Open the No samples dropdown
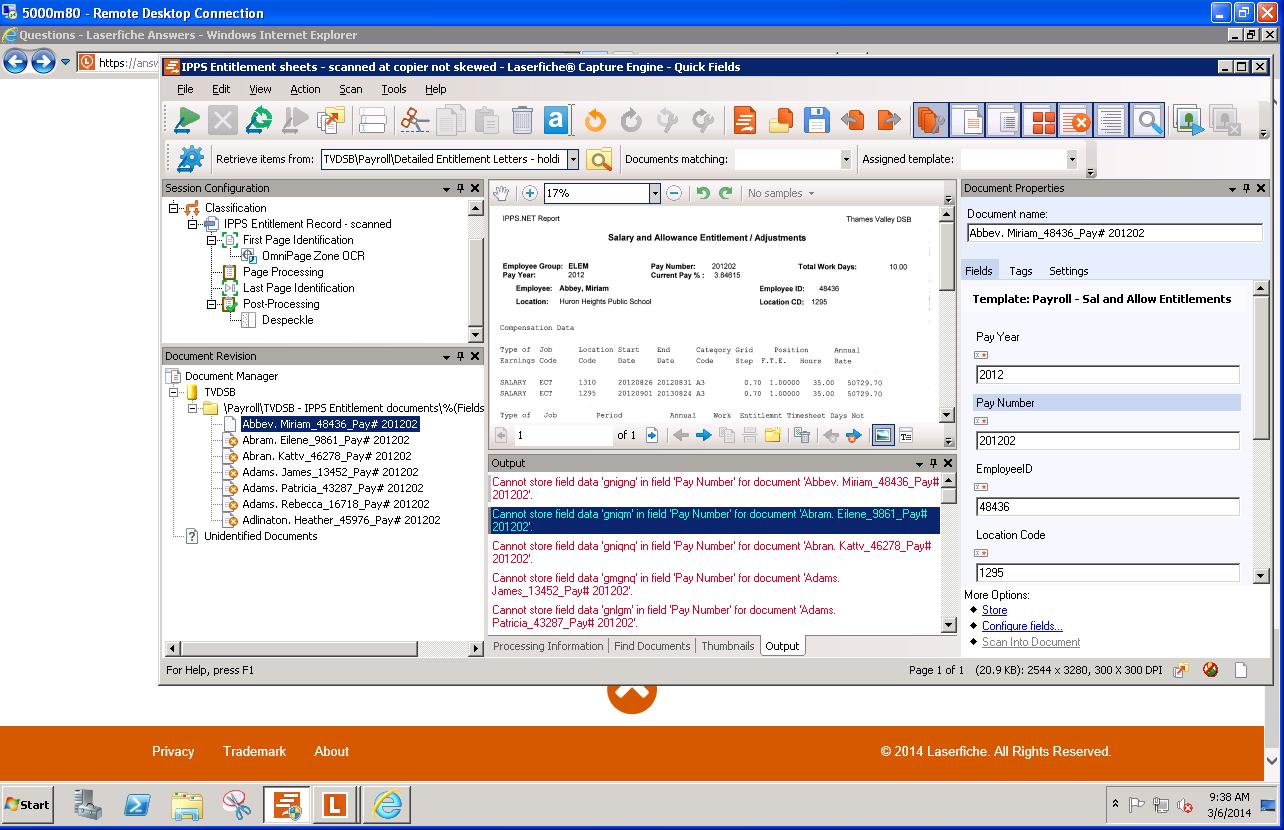Screen dimensions: 1284x830 (781, 193)
